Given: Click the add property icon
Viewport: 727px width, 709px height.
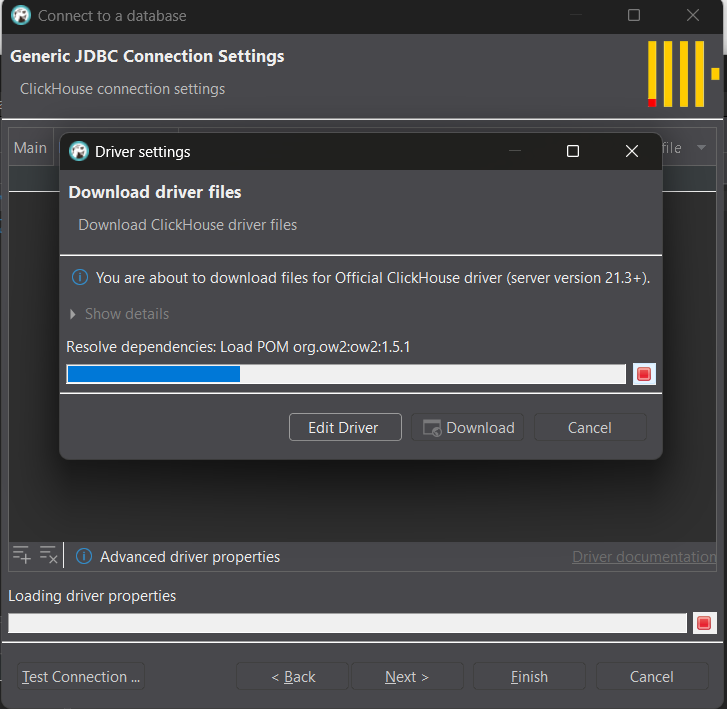Looking at the screenshot, I should pos(22,555).
